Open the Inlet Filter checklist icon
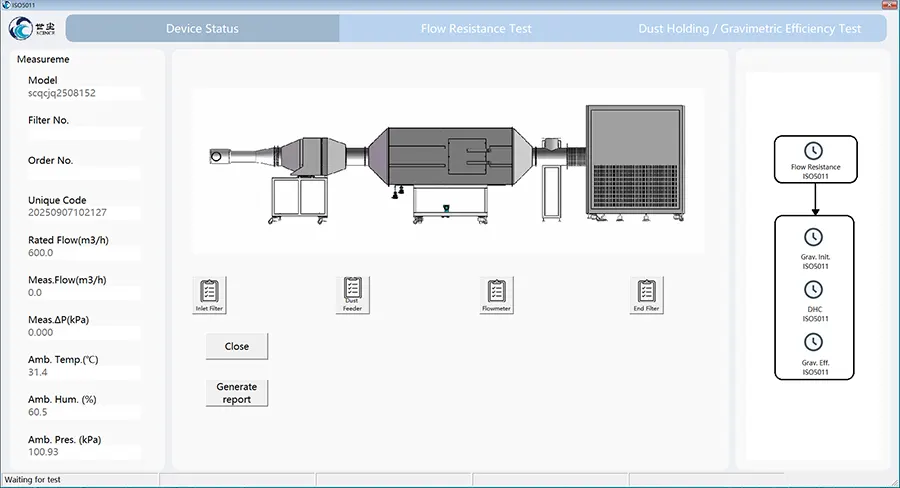Image resolution: width=900 pixels, height=488 pixels. (209, 291)
